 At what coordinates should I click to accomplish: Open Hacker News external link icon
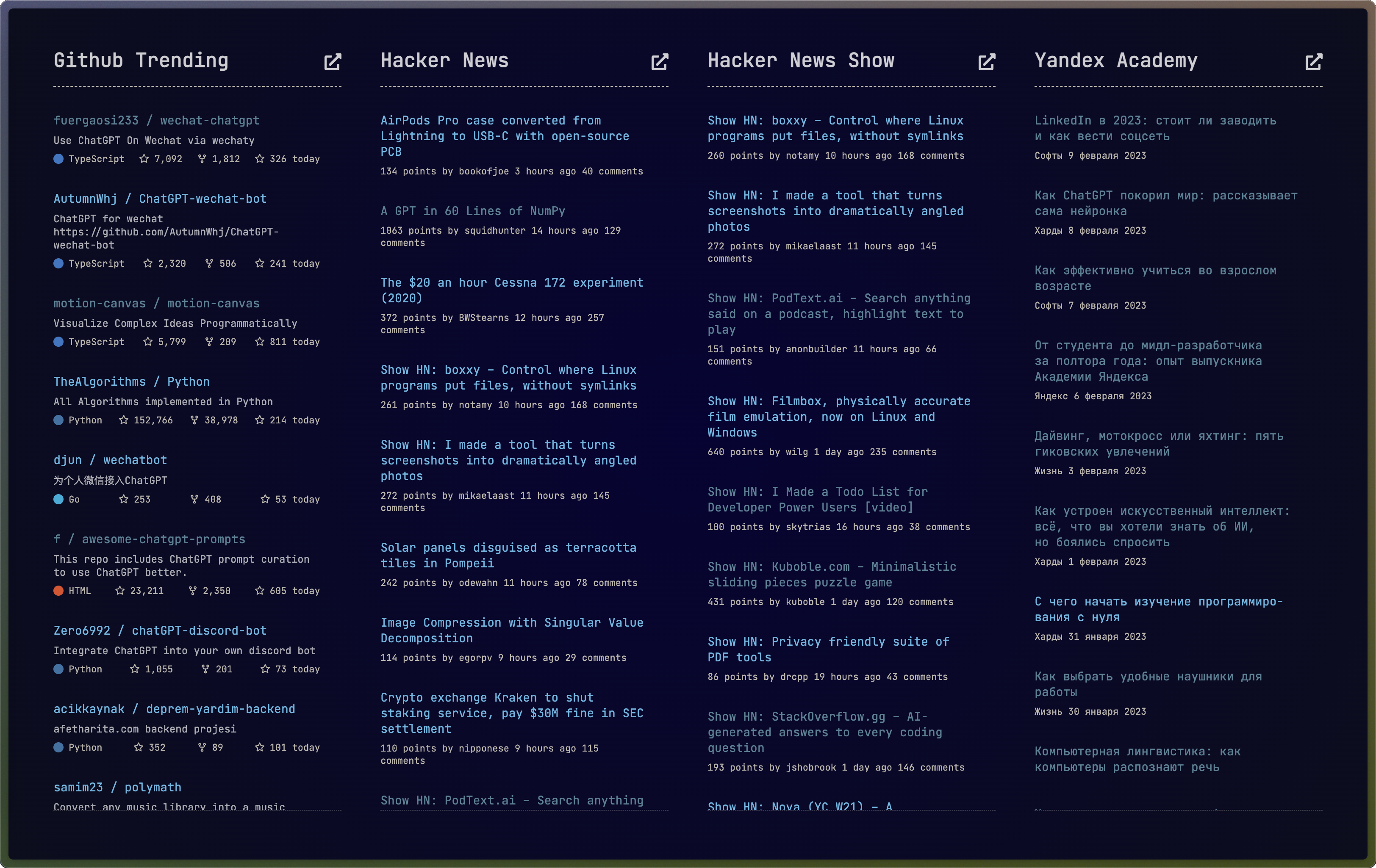(x=660, y=62)
